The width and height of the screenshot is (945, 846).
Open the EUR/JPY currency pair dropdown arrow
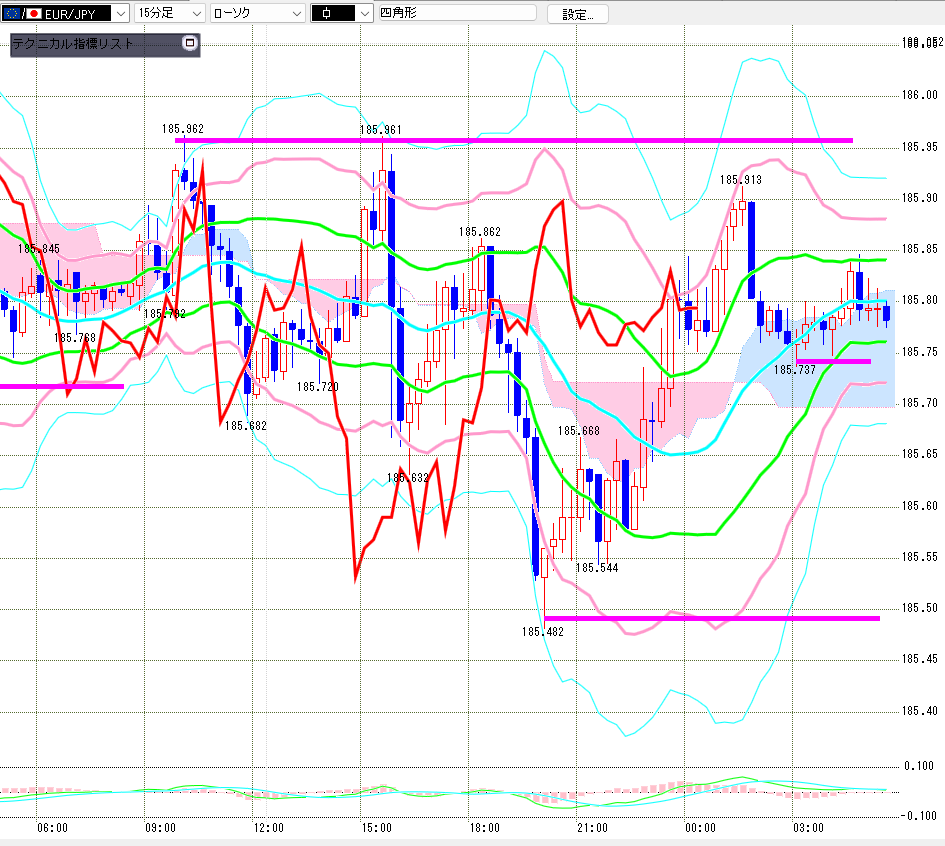pos(121,13)
